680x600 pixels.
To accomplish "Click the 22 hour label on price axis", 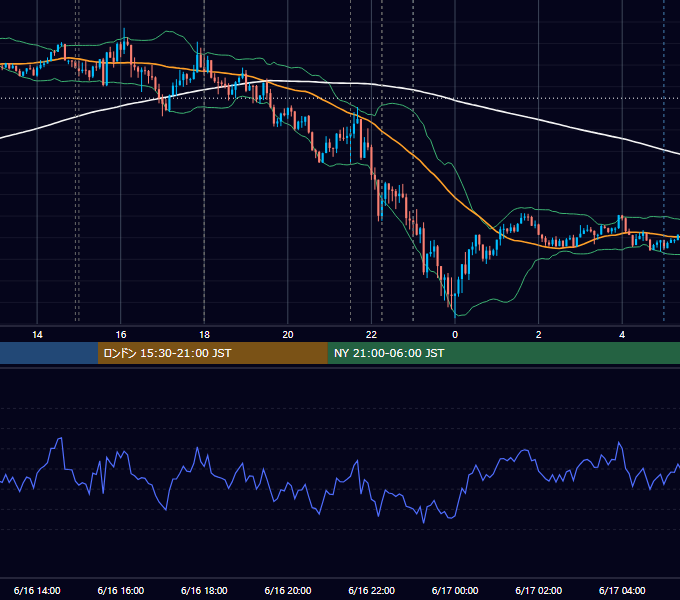I will click(371, 335).
